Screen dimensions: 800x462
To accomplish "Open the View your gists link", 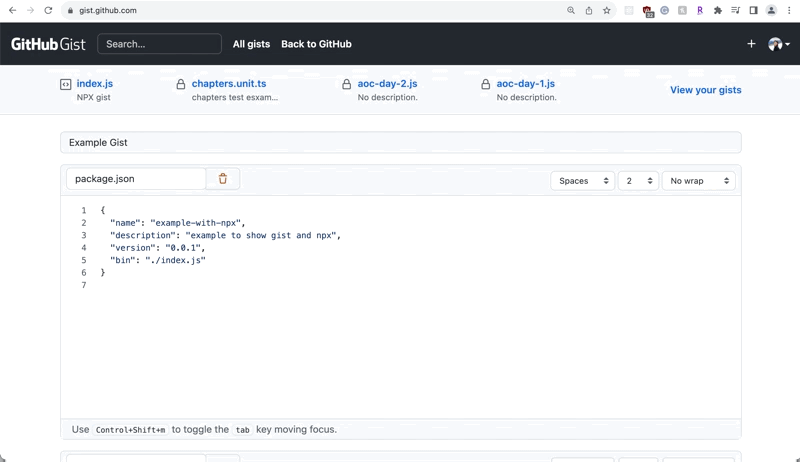I will click(x=705, y=90).
